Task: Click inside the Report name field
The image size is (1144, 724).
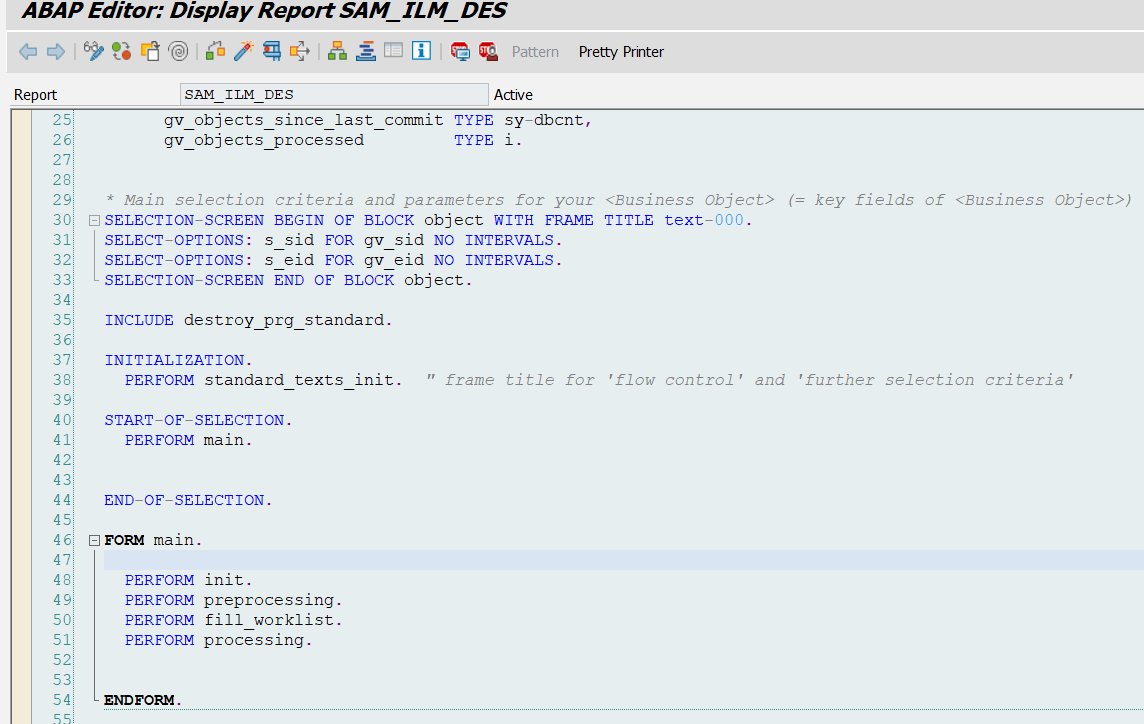Action: (x=335, y=94)
